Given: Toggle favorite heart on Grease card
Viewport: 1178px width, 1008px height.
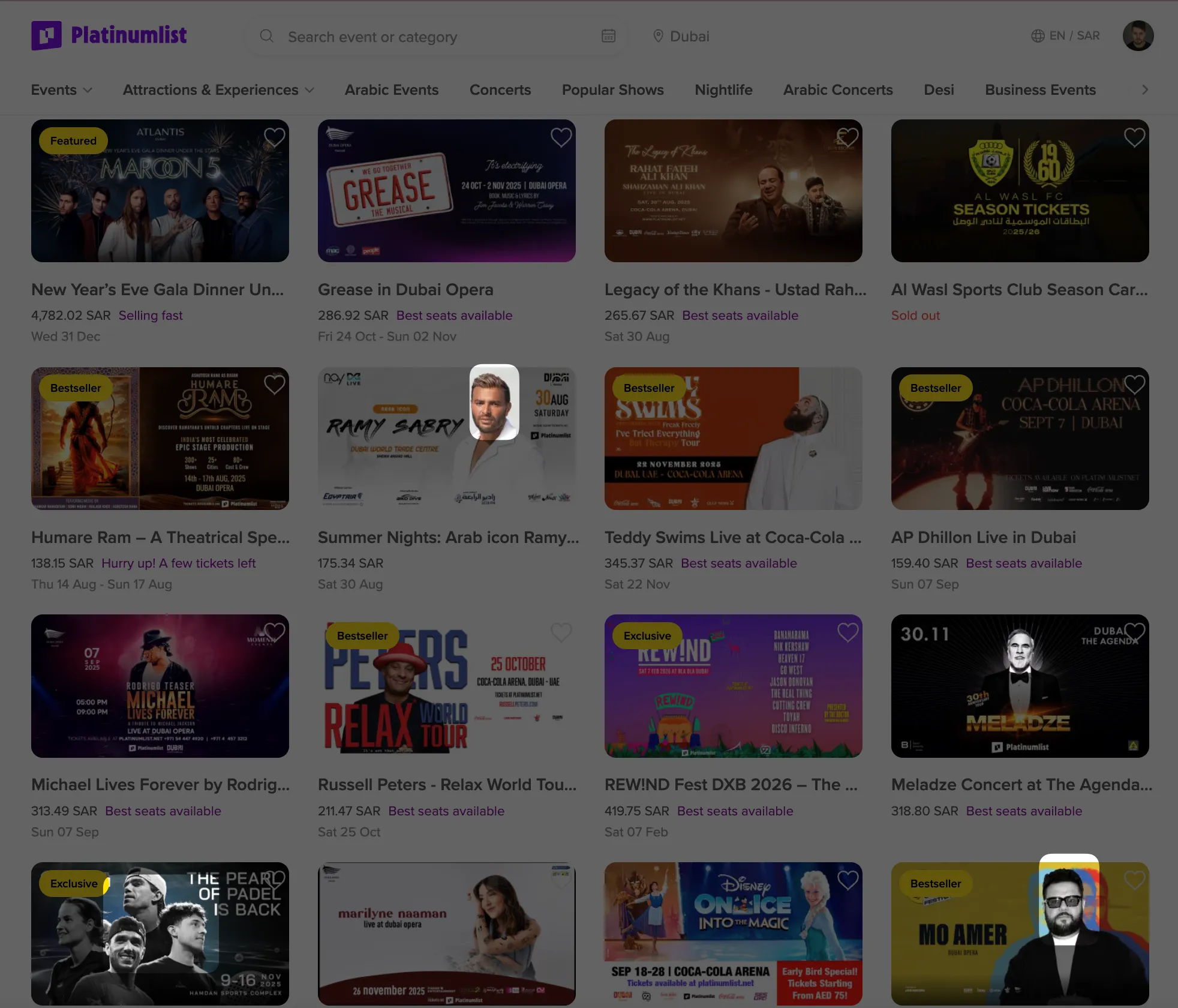Looking at the screenshot, I should 561,137.
